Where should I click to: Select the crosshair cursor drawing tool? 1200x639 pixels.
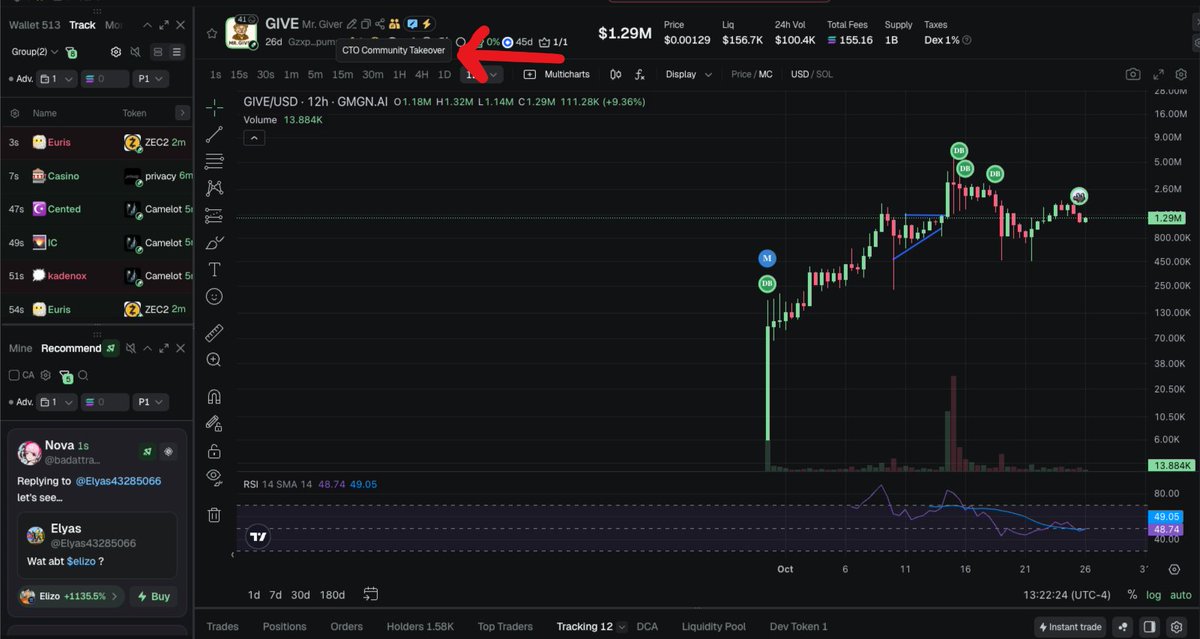coord(214,107)
